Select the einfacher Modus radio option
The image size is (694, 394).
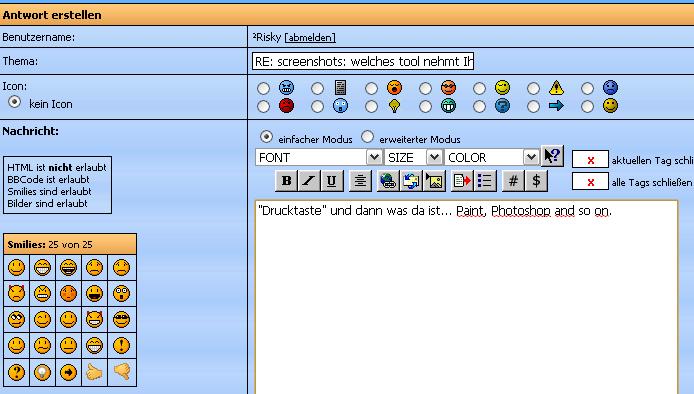[x=266, y=137]
